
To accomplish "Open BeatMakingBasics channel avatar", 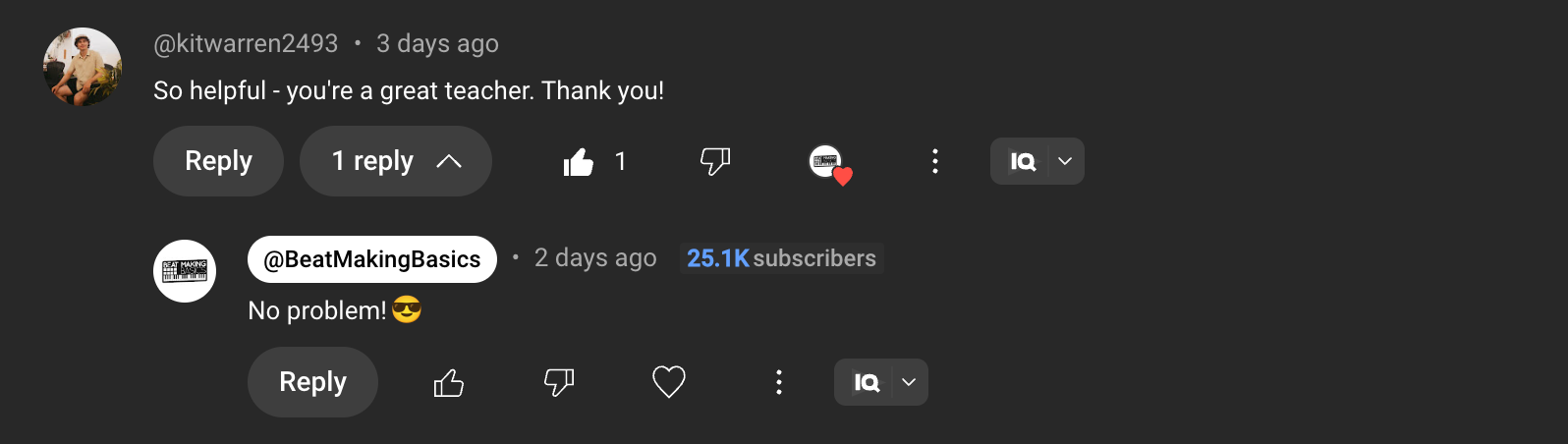I will coord(185,271).
